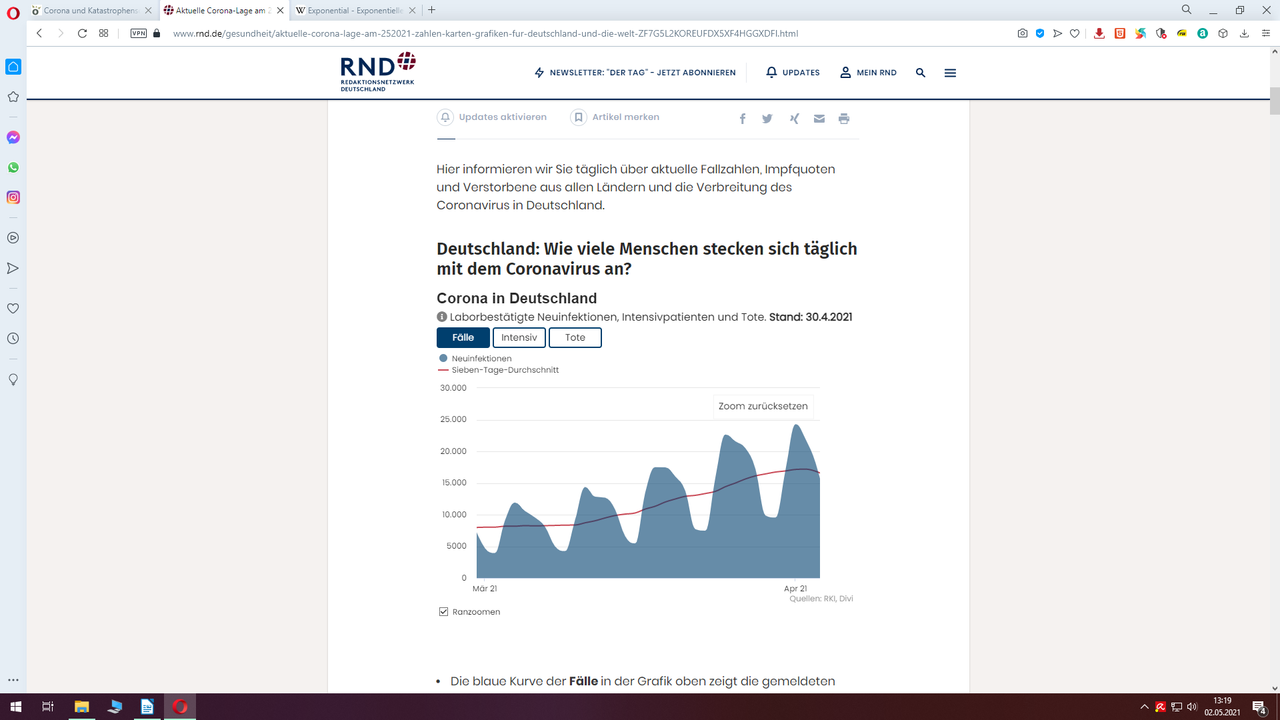Open the Windows Start menu

point(15,707)
